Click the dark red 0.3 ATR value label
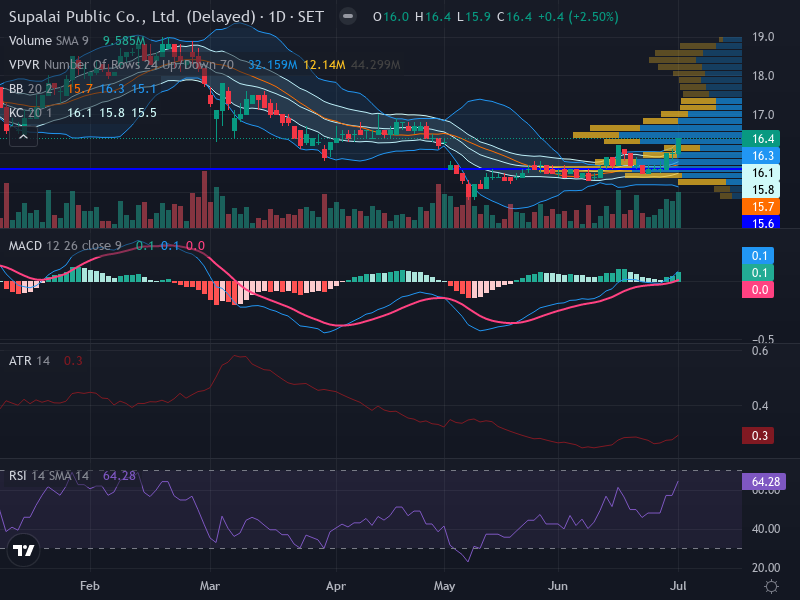The height and width of the screenshot is (600, 800). (758, 436)
